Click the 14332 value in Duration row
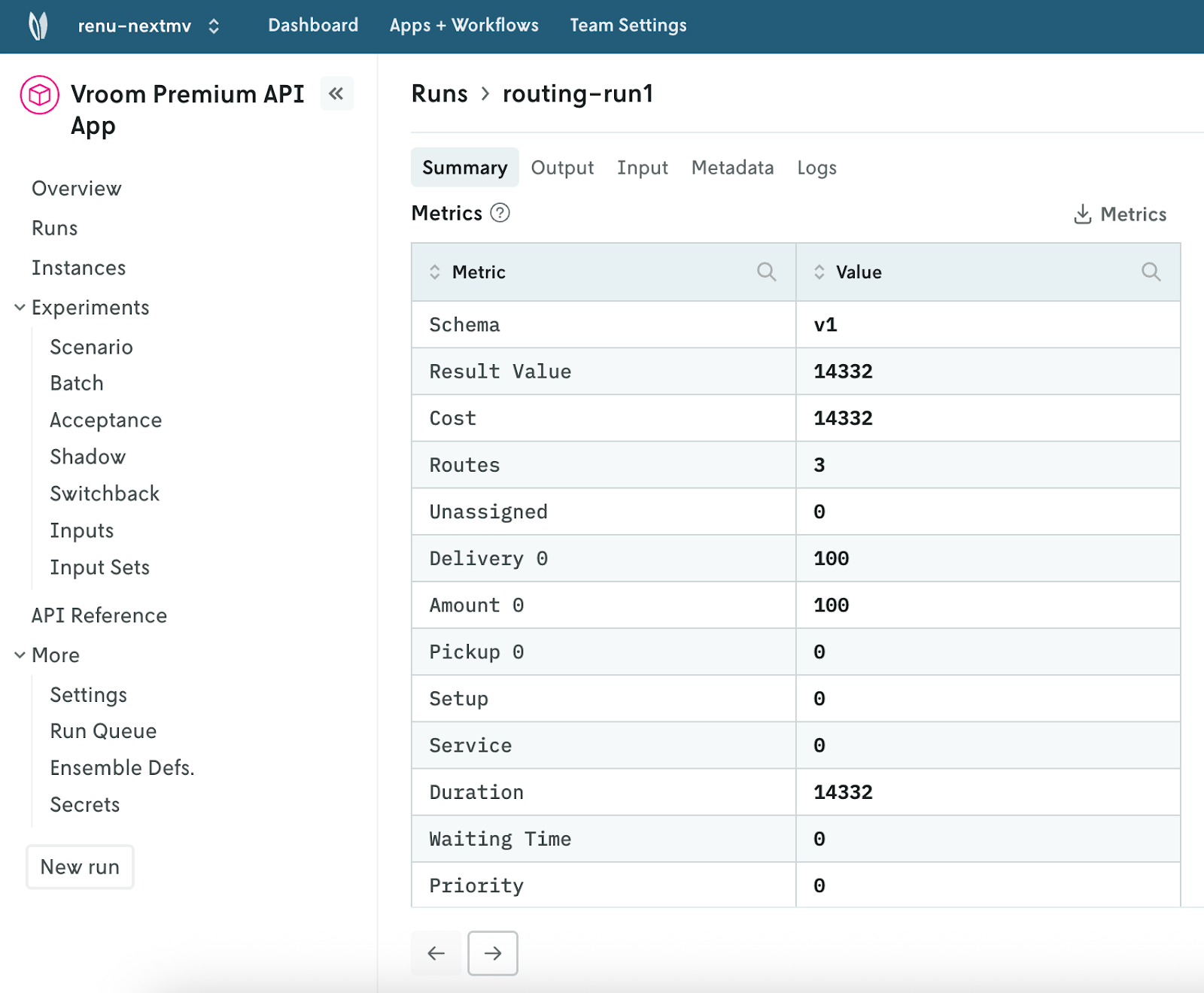The image size is (1204, 993). [x=844, y=792]
